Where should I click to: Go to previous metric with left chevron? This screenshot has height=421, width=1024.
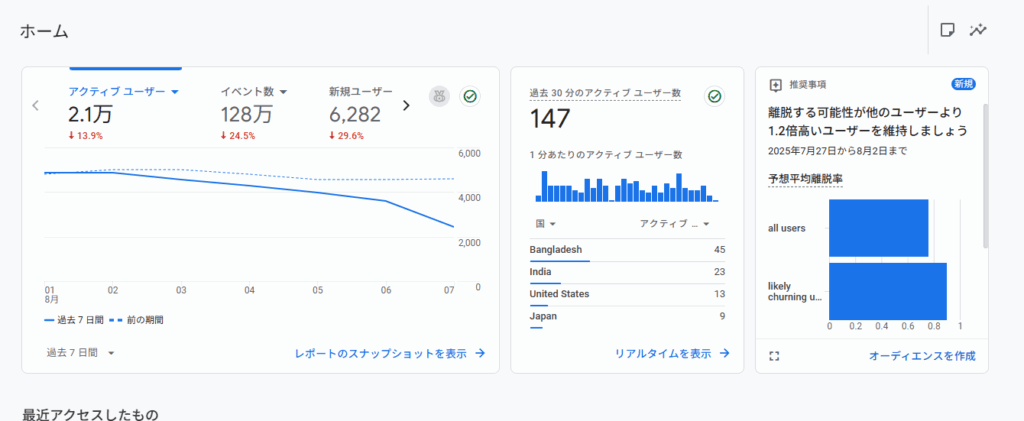36,105
